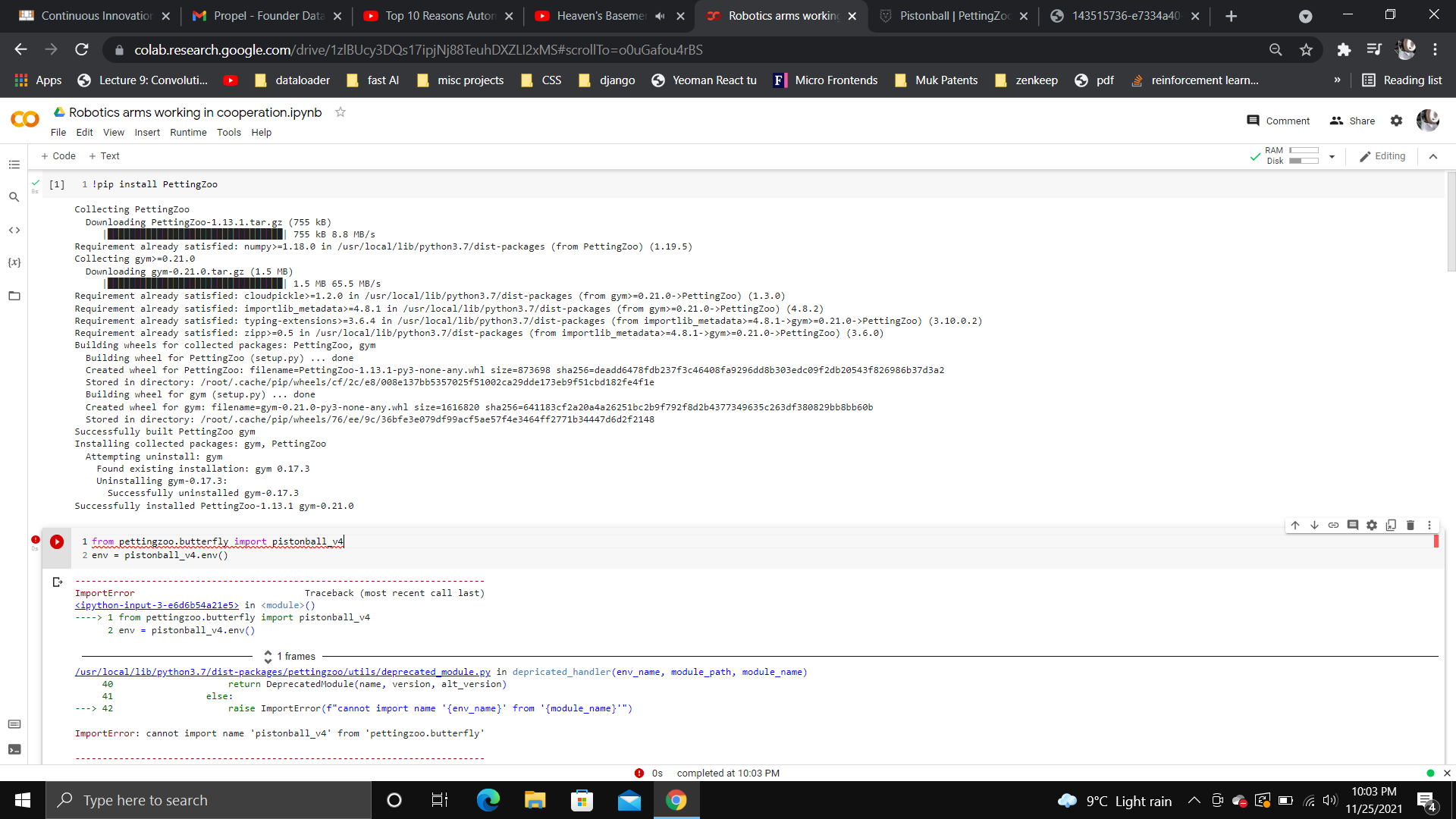Run the pistonball import code cell
The width and height of the screenshot is (1456, 819).
coord(57,541)
